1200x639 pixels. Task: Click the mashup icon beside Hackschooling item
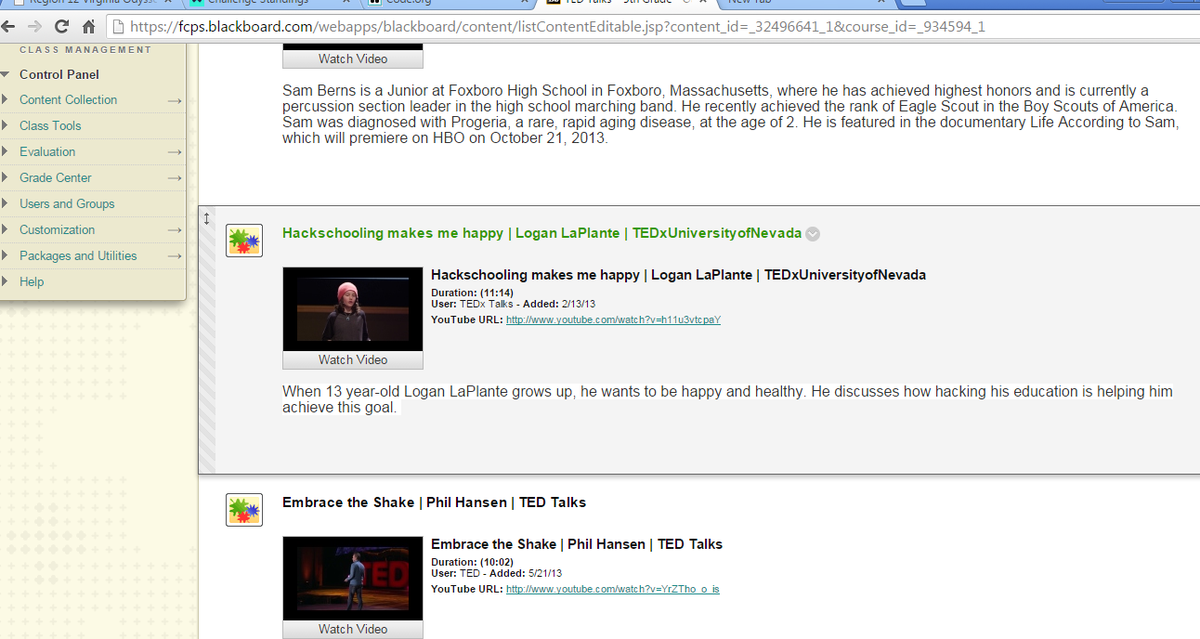pos(244,240)
